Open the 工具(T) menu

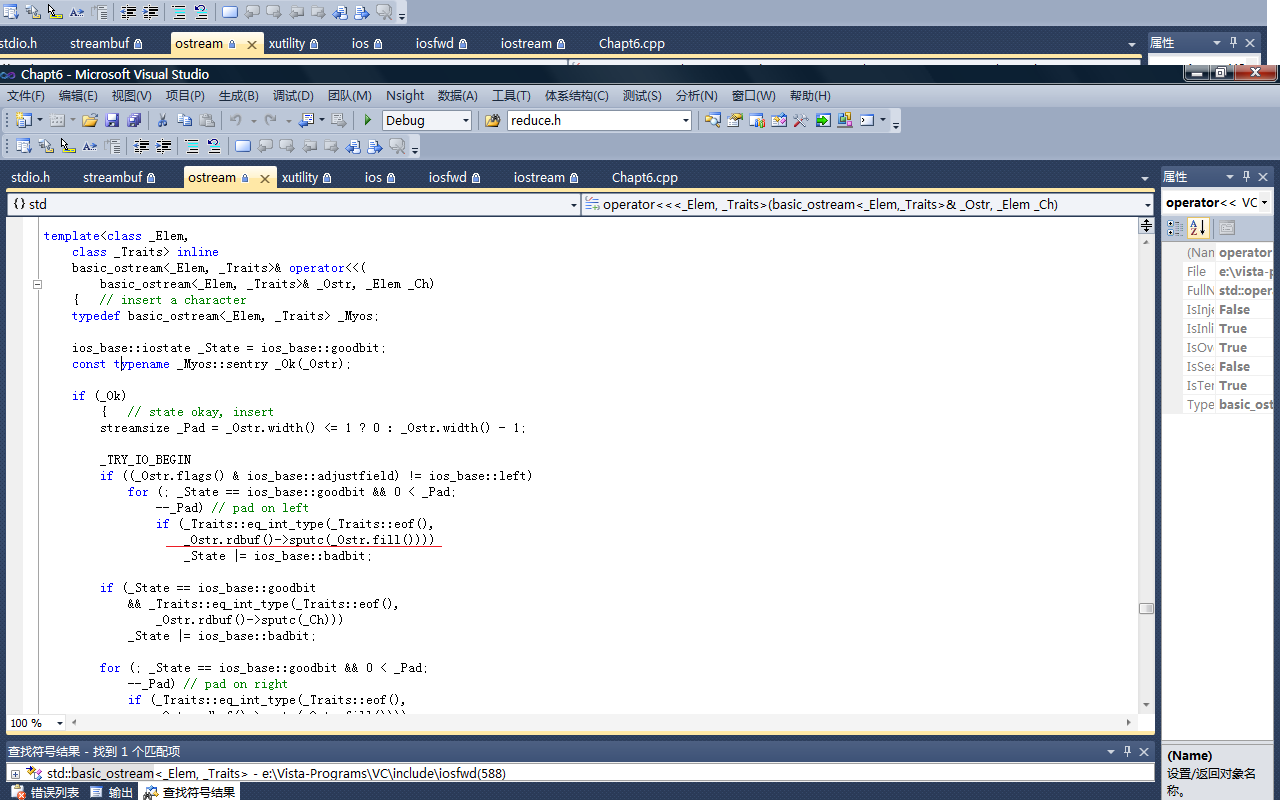click(x=511, y=96)
